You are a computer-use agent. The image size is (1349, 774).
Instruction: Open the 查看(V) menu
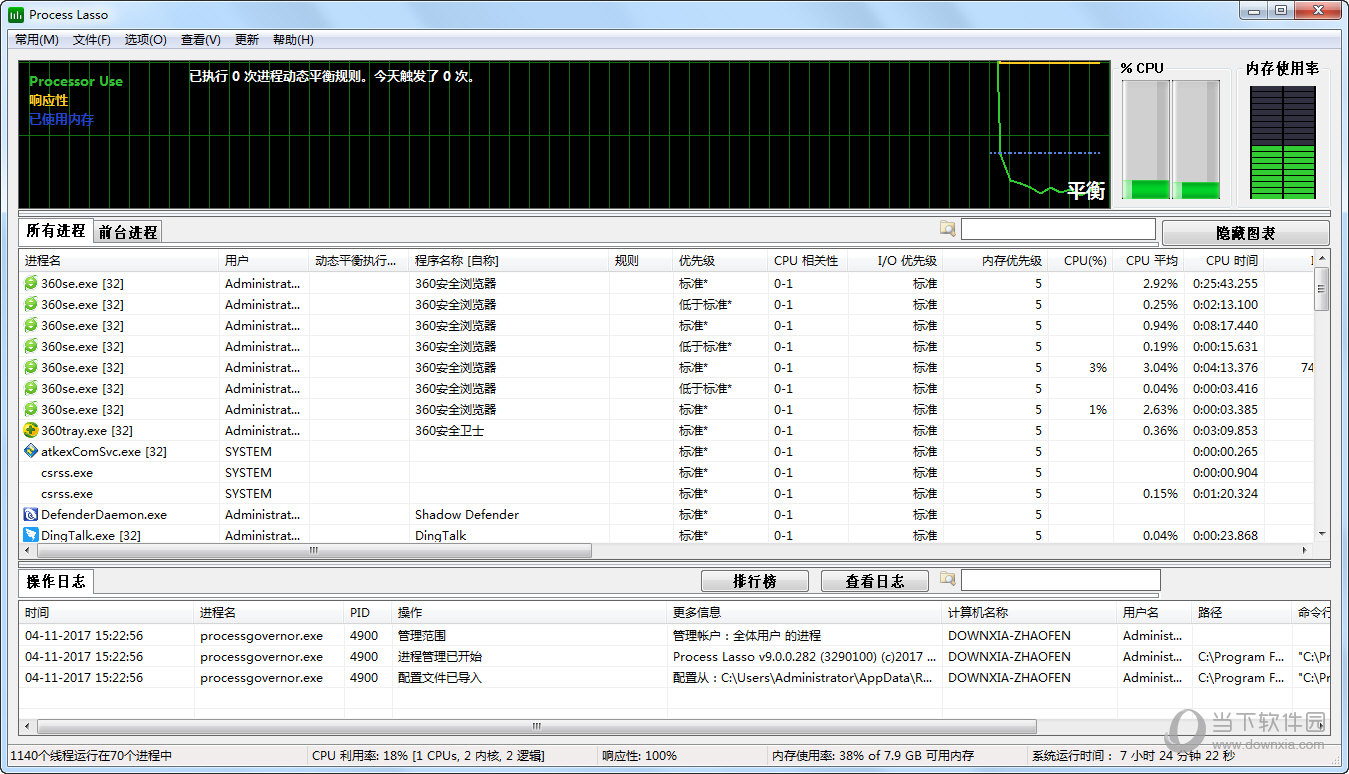[x=201, y=40]
